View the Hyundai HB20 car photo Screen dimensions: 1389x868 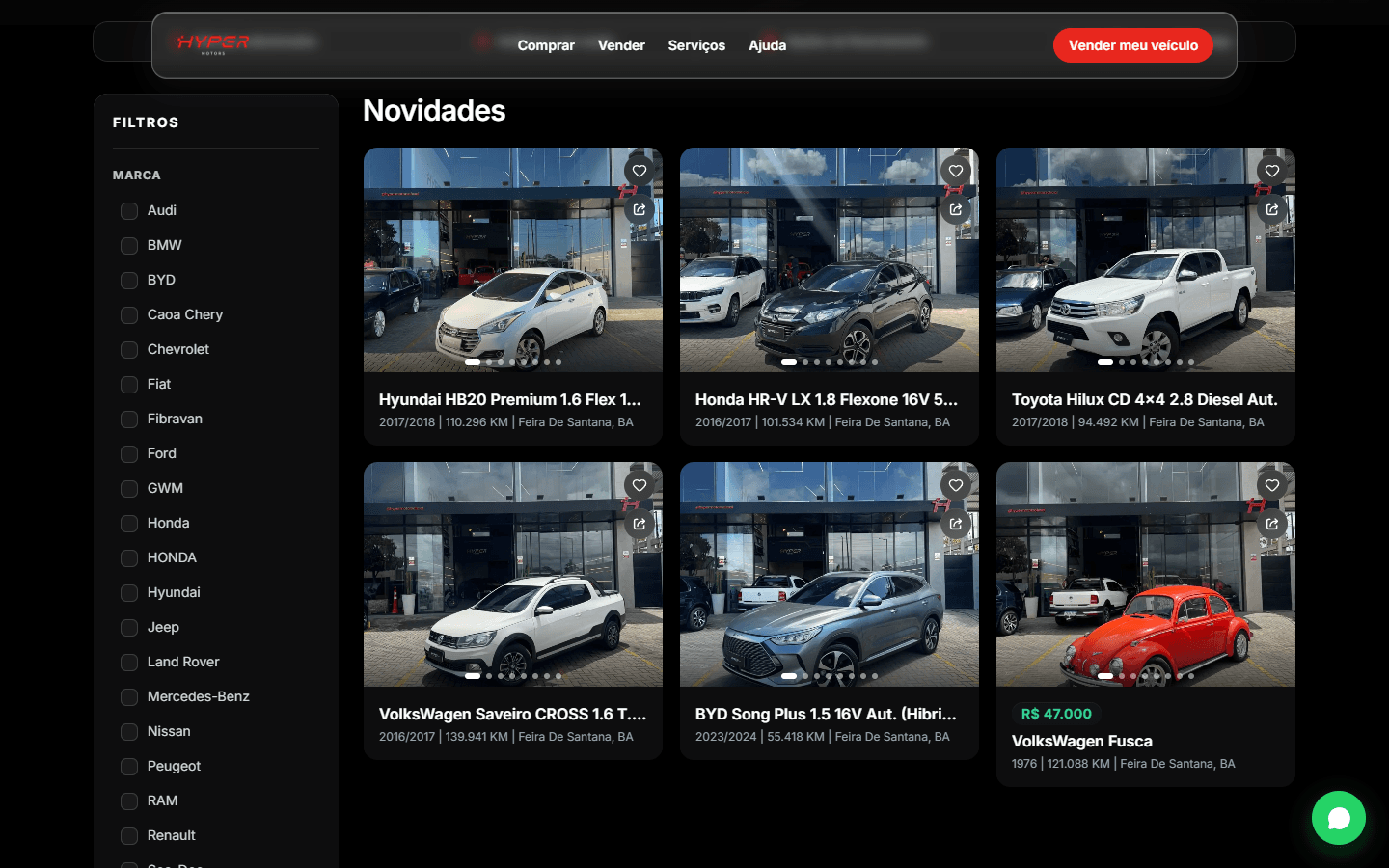[x=513, y=260]
